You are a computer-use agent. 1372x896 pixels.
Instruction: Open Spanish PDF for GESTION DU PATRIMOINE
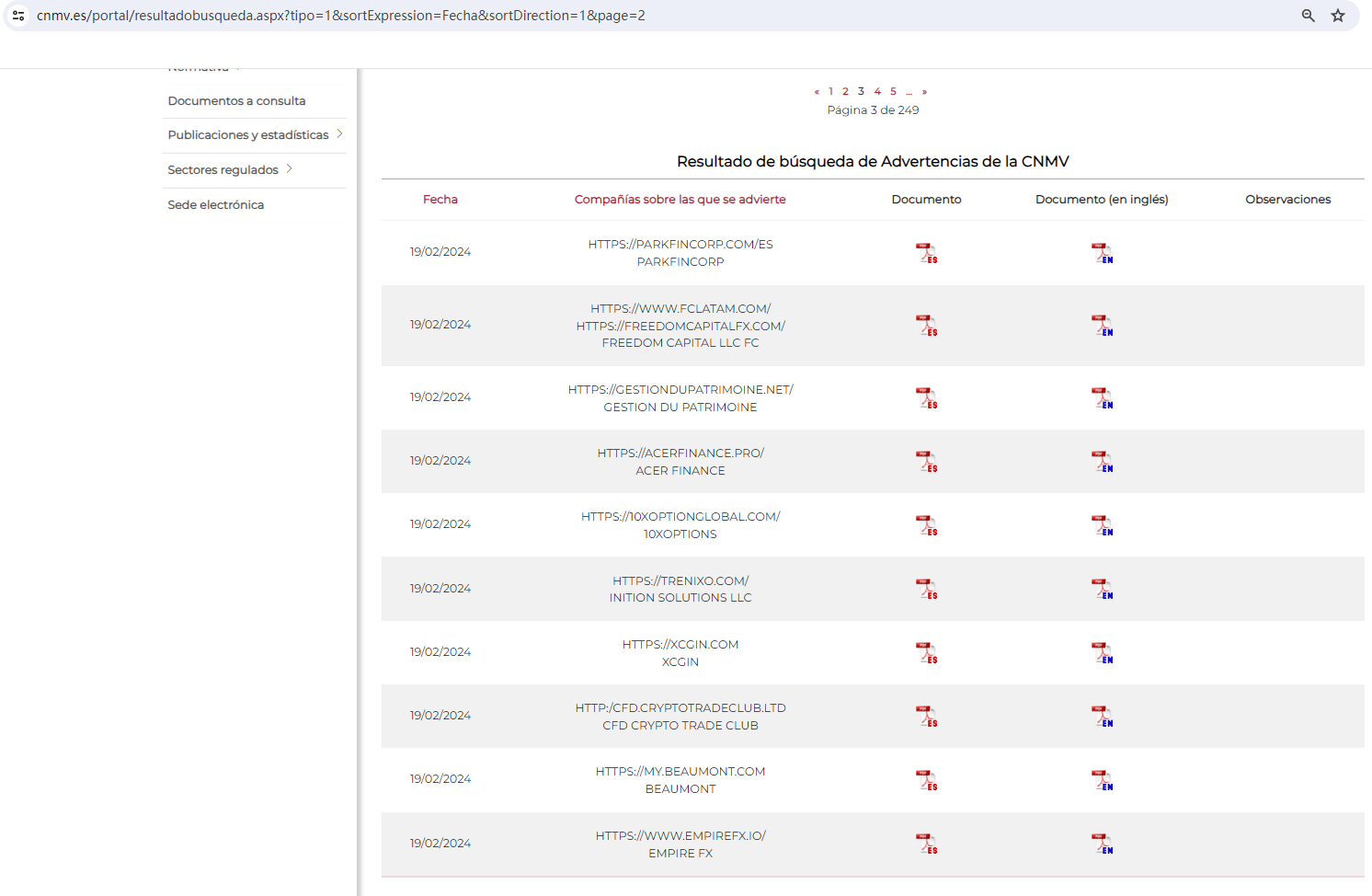[926, 397]
